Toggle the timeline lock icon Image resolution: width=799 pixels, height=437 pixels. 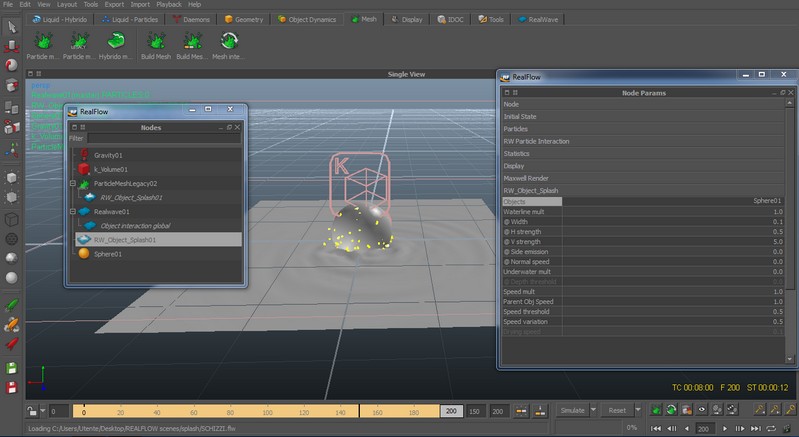tap(32, 411)
